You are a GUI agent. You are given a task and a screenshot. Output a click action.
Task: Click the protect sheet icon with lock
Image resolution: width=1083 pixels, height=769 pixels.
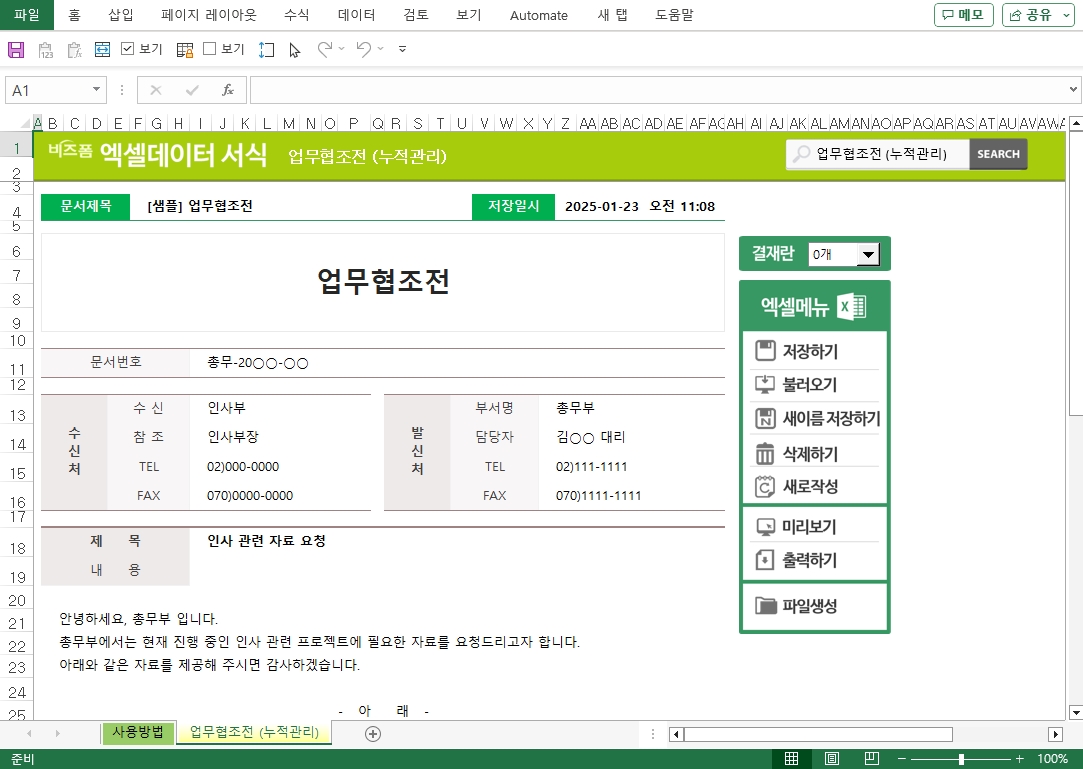coord(185,49)
